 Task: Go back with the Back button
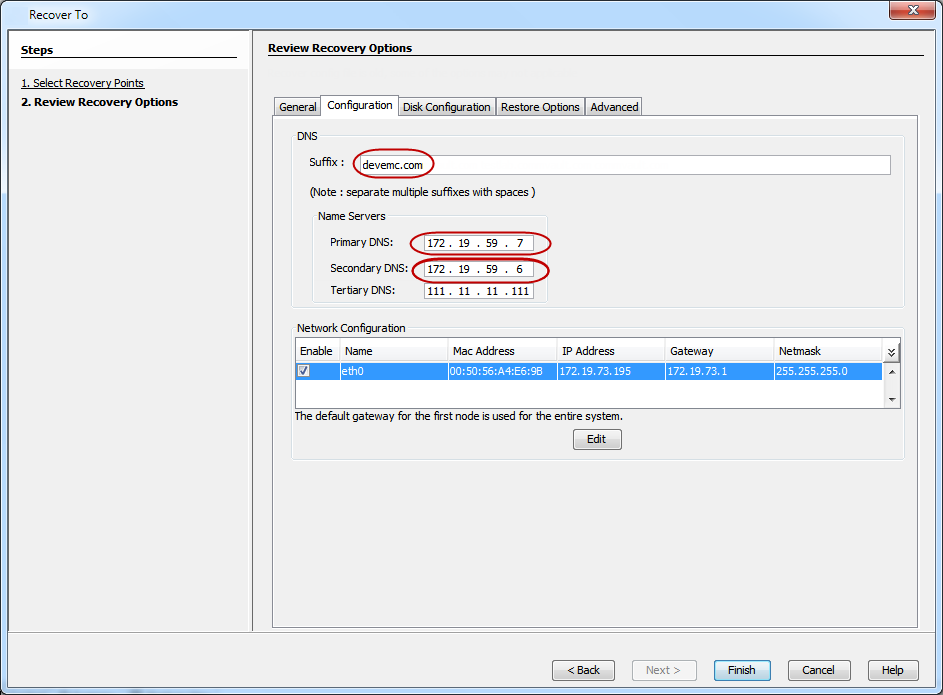(x=583, y=670)
